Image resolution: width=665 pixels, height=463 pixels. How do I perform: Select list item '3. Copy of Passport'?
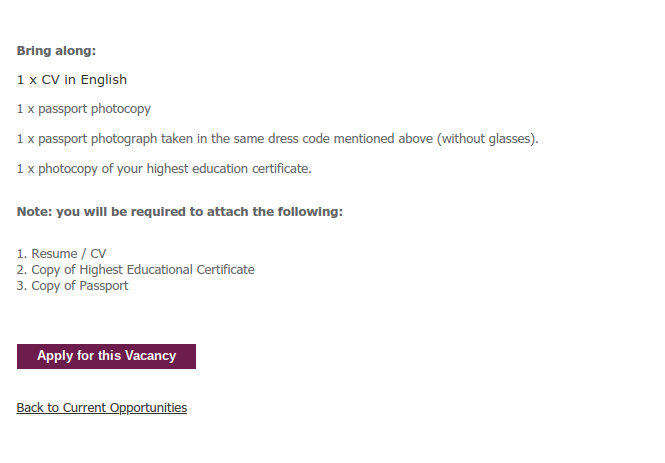coord(73,286)
